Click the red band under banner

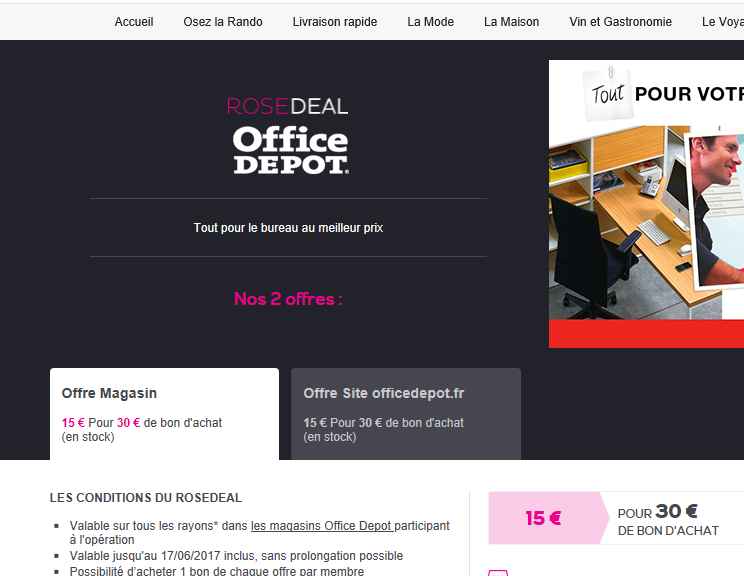tap(646, 334)
